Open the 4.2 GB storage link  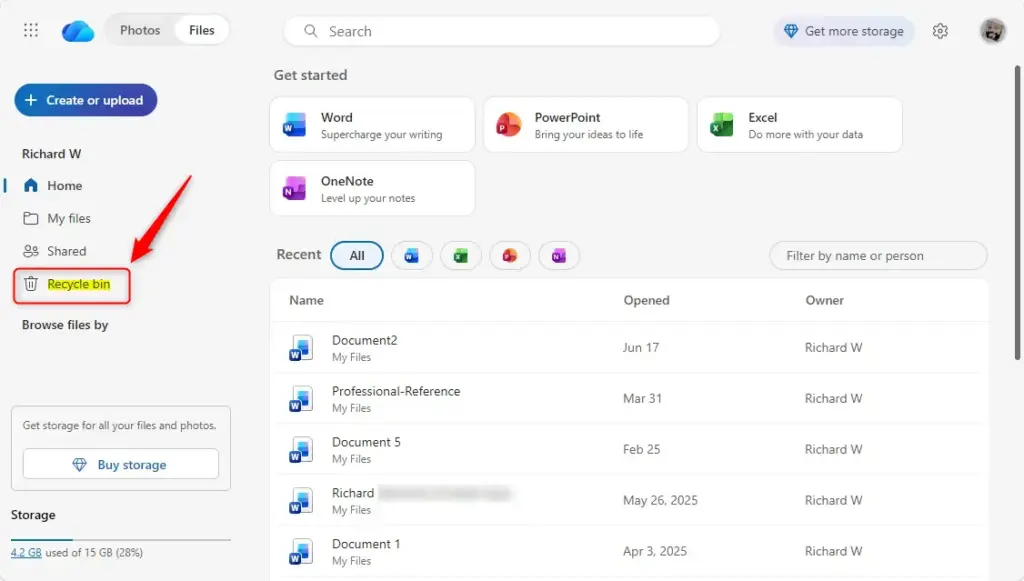(26, 552)
